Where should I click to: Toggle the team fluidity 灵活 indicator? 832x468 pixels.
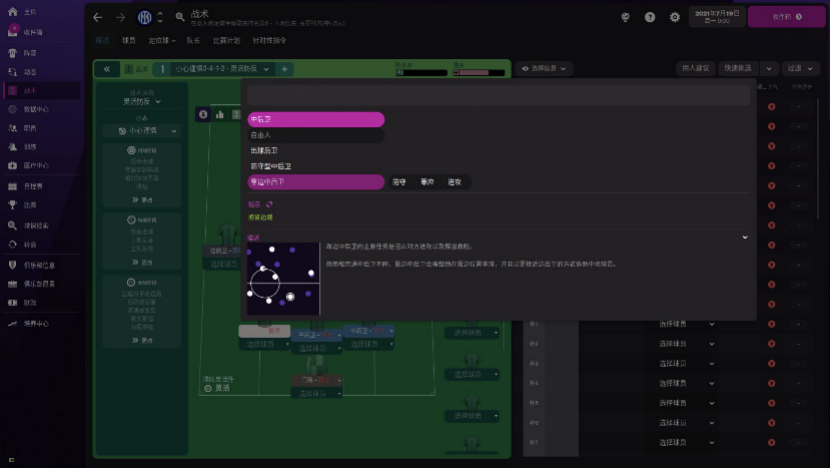pyautogui.click(x=218, y=388)
